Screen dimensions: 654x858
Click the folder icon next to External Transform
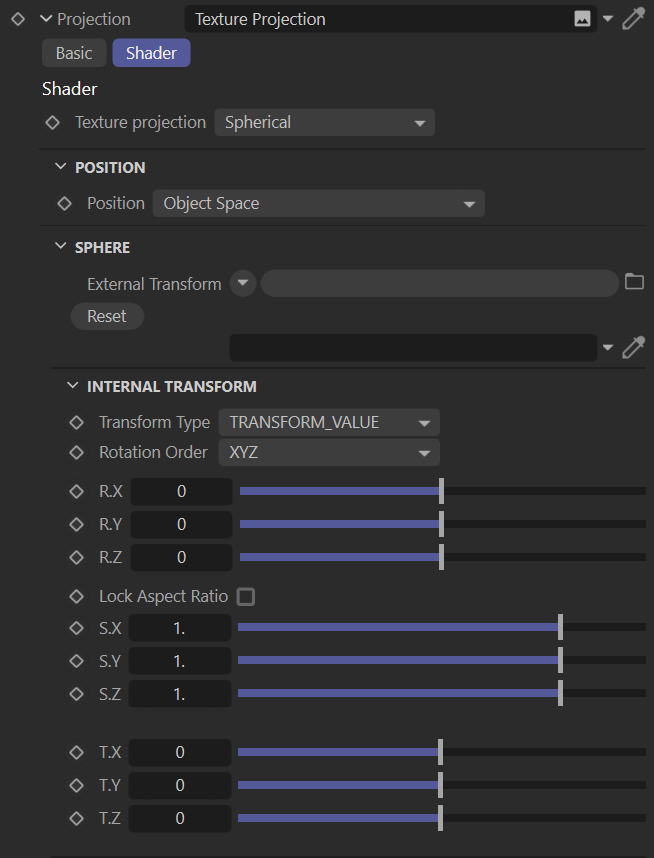pos(634,283)
